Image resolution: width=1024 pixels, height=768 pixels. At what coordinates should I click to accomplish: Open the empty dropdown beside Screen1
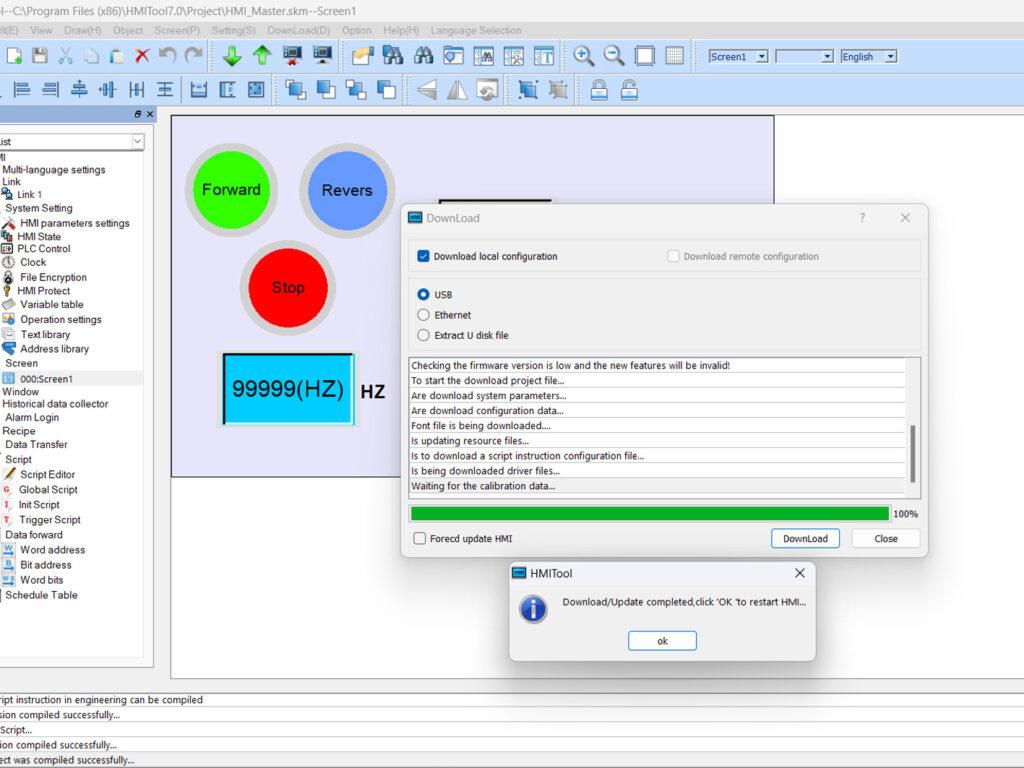click(x=827, y=57)
